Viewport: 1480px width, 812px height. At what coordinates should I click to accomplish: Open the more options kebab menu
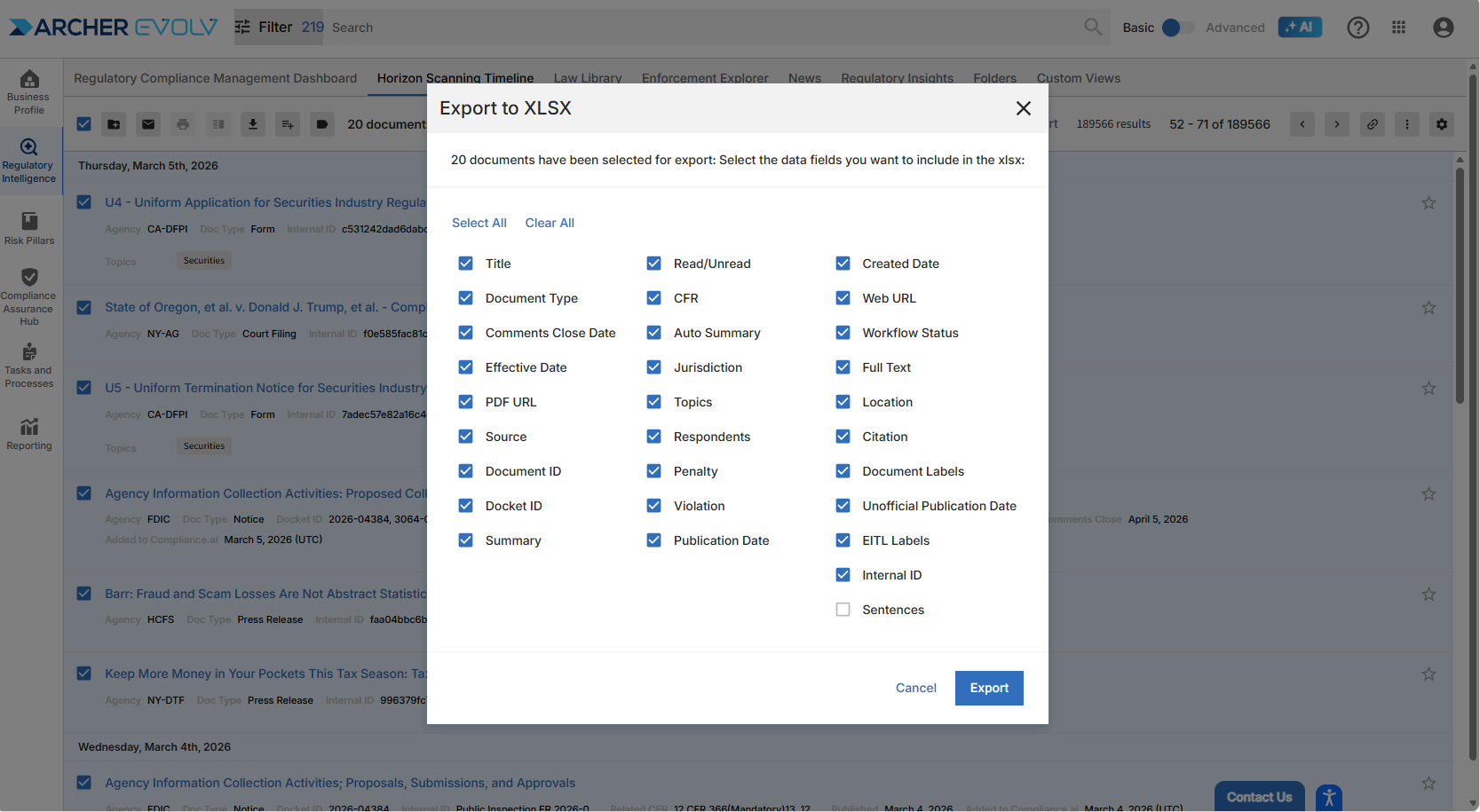tap(1406, 124)
